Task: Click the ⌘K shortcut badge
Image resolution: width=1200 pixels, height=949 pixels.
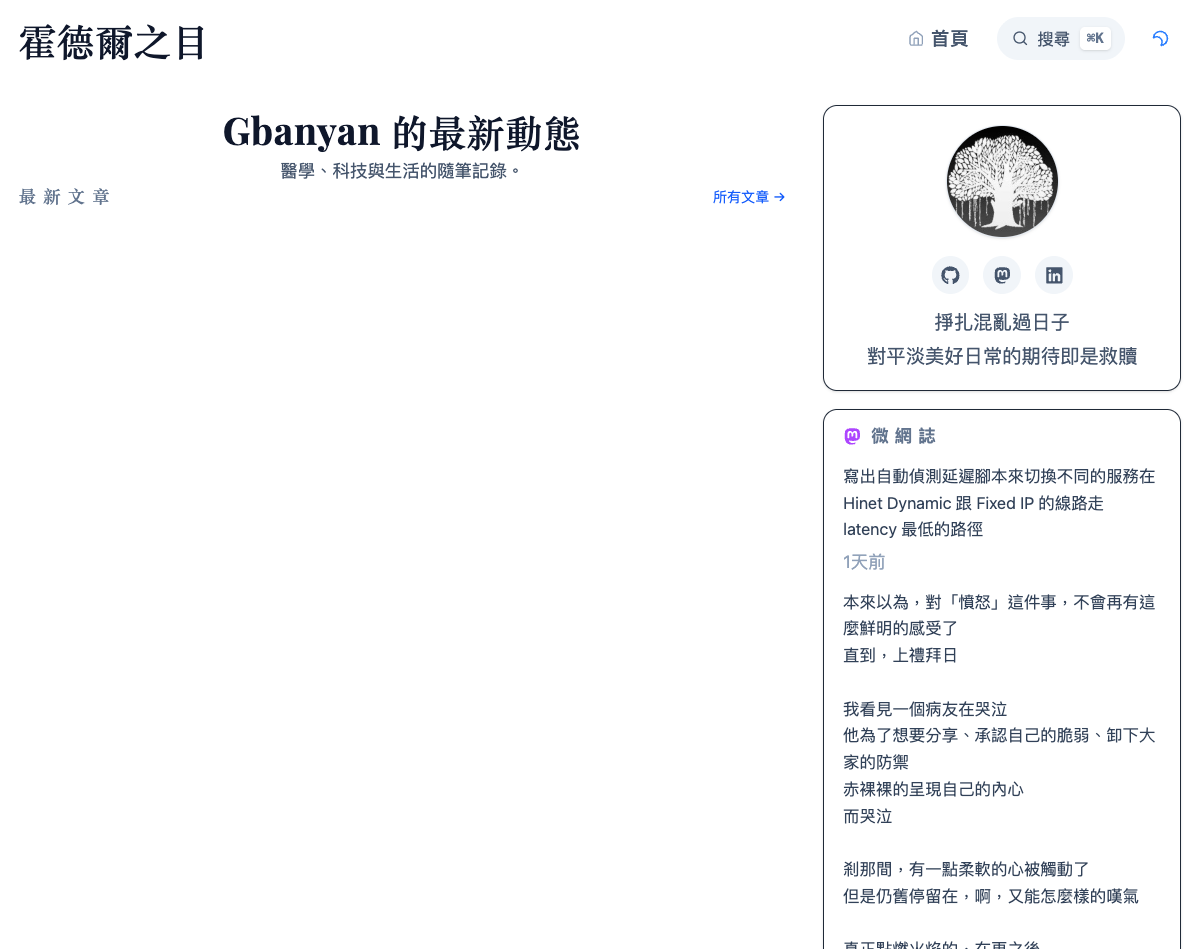Action: coord(1095,39)
